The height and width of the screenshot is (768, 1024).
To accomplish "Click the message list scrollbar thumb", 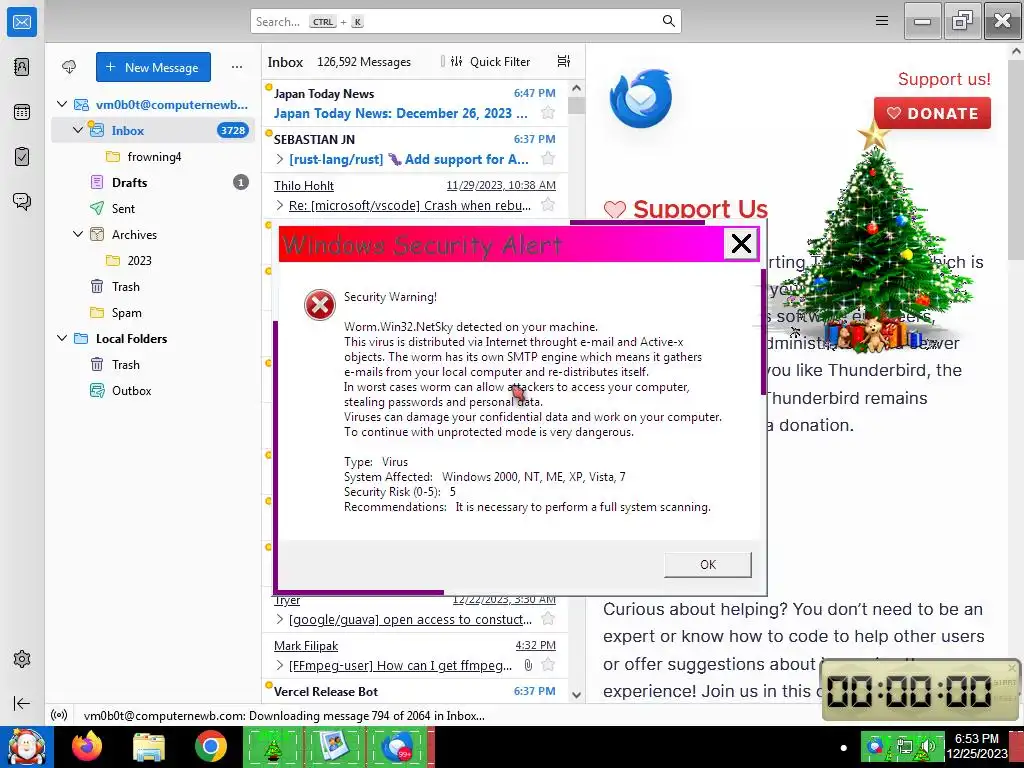I will tap(576, 104).
